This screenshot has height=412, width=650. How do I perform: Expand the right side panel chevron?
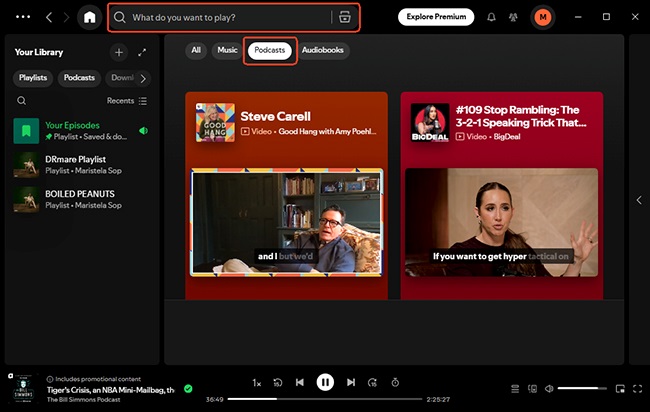pyautogui.click(x=639, y=200)
